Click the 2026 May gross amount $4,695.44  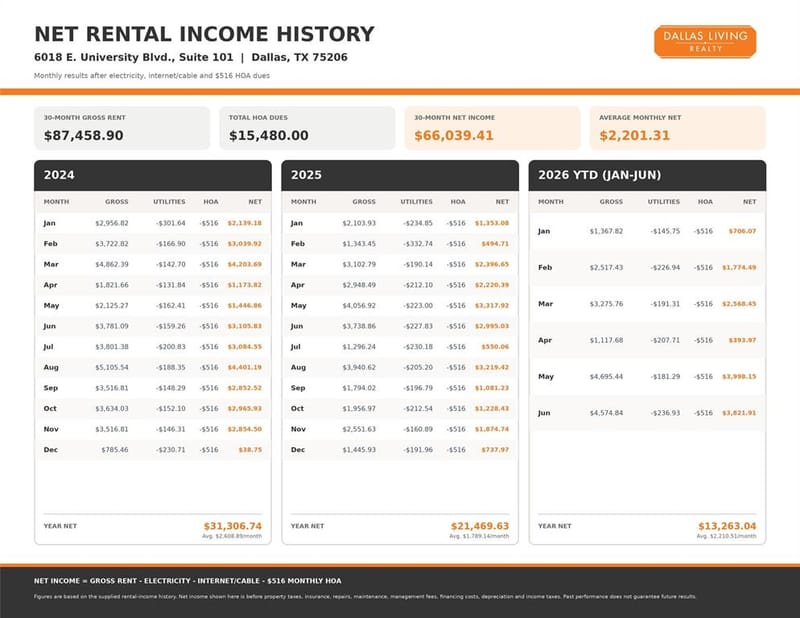pyautogui.click(x=606, y=377)
